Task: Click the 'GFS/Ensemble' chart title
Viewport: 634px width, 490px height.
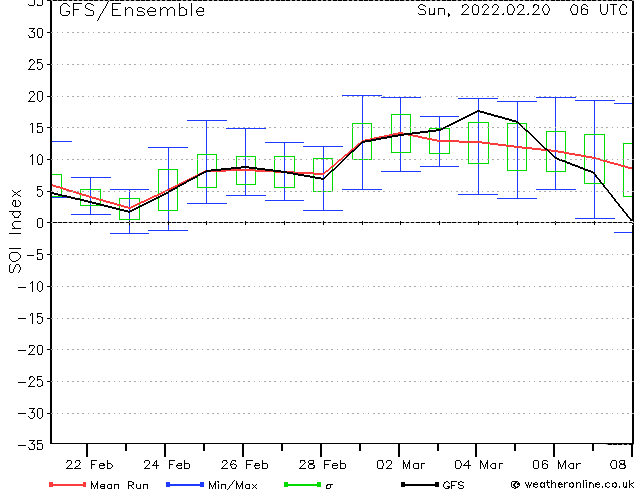Action: click(132, 11)
